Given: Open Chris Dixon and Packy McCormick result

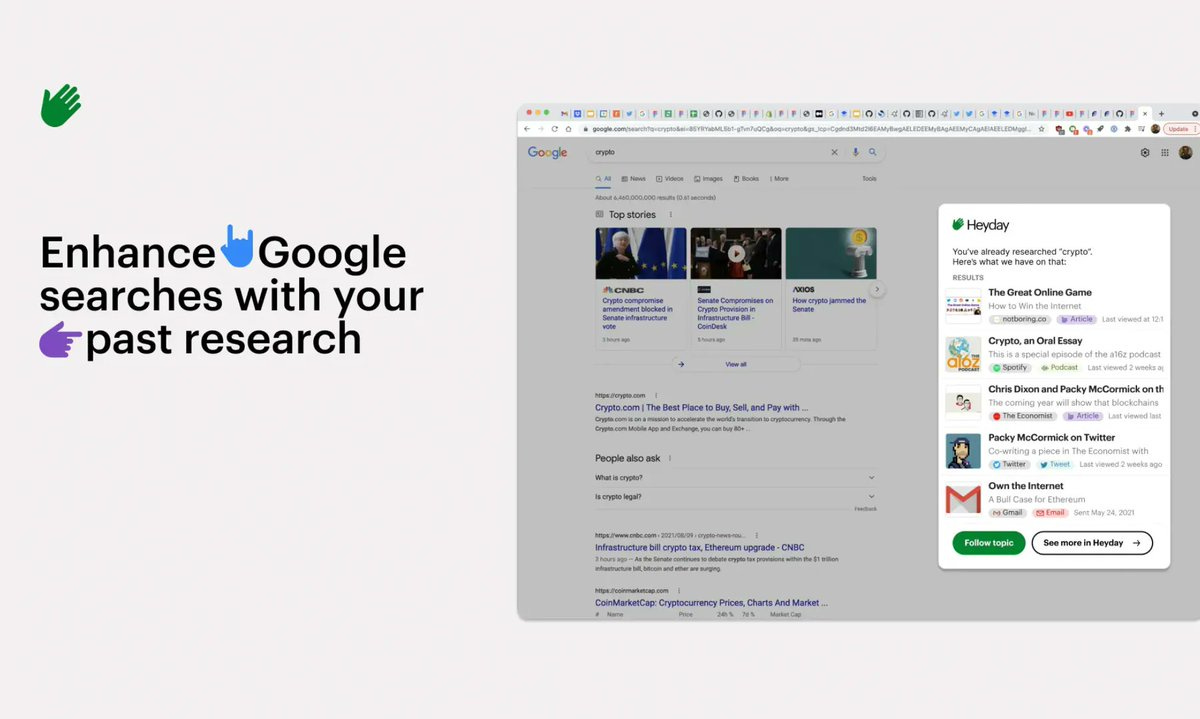Looking at the screenshot, I should coord(1076,389).
